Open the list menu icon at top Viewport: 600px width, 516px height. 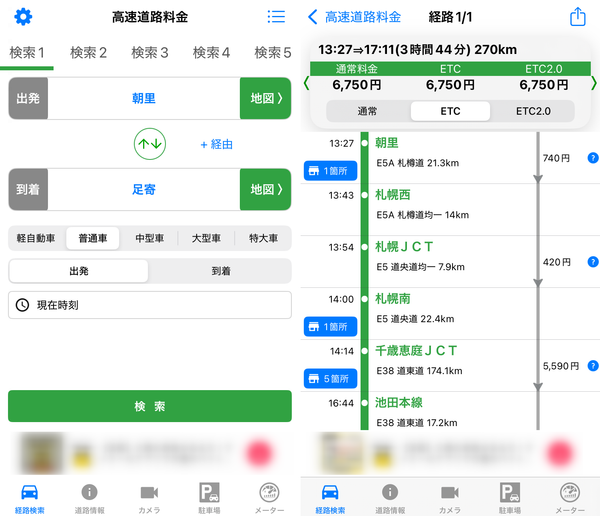276,16
